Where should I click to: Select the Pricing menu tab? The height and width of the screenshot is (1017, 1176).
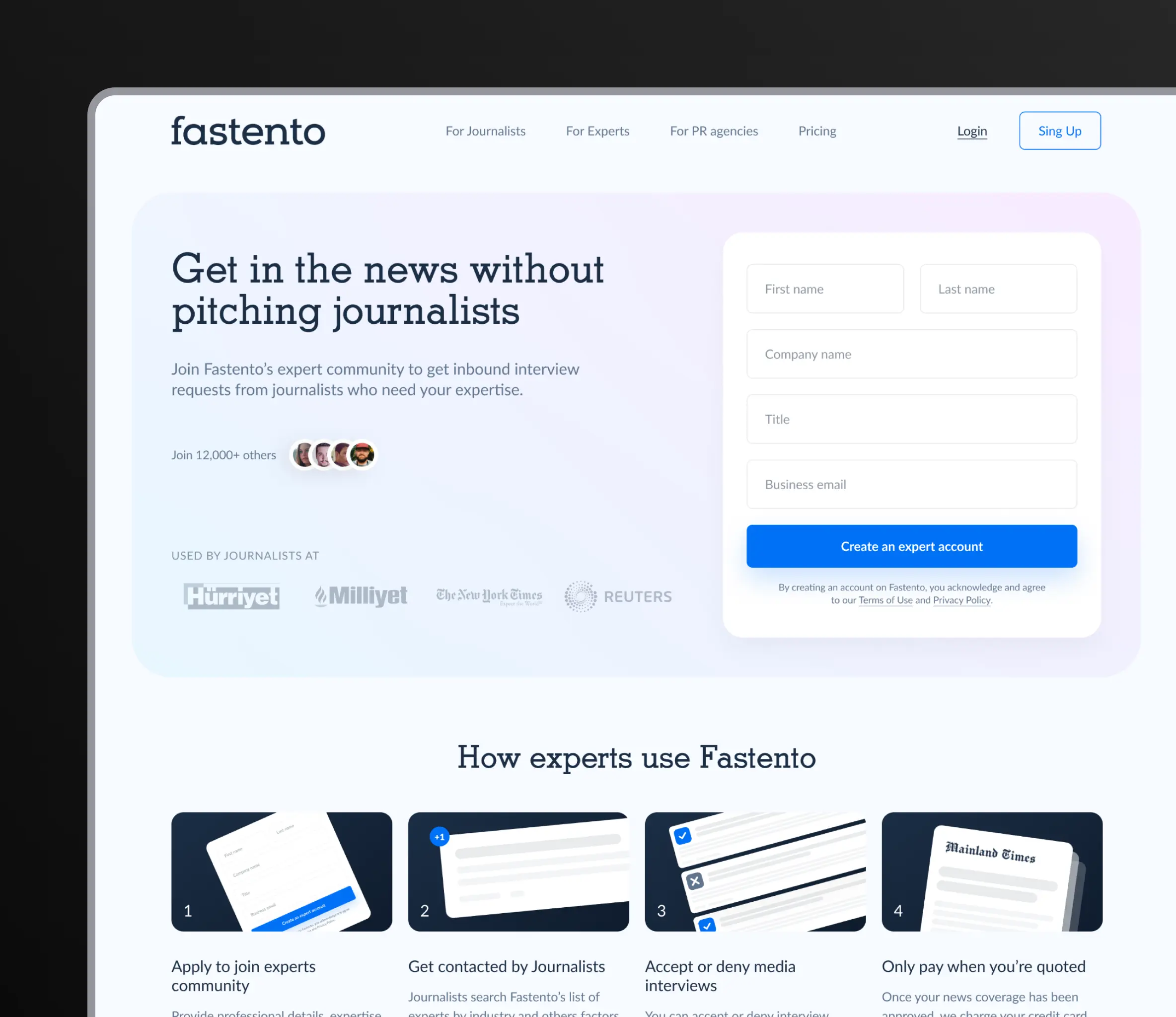coord(817,130)
